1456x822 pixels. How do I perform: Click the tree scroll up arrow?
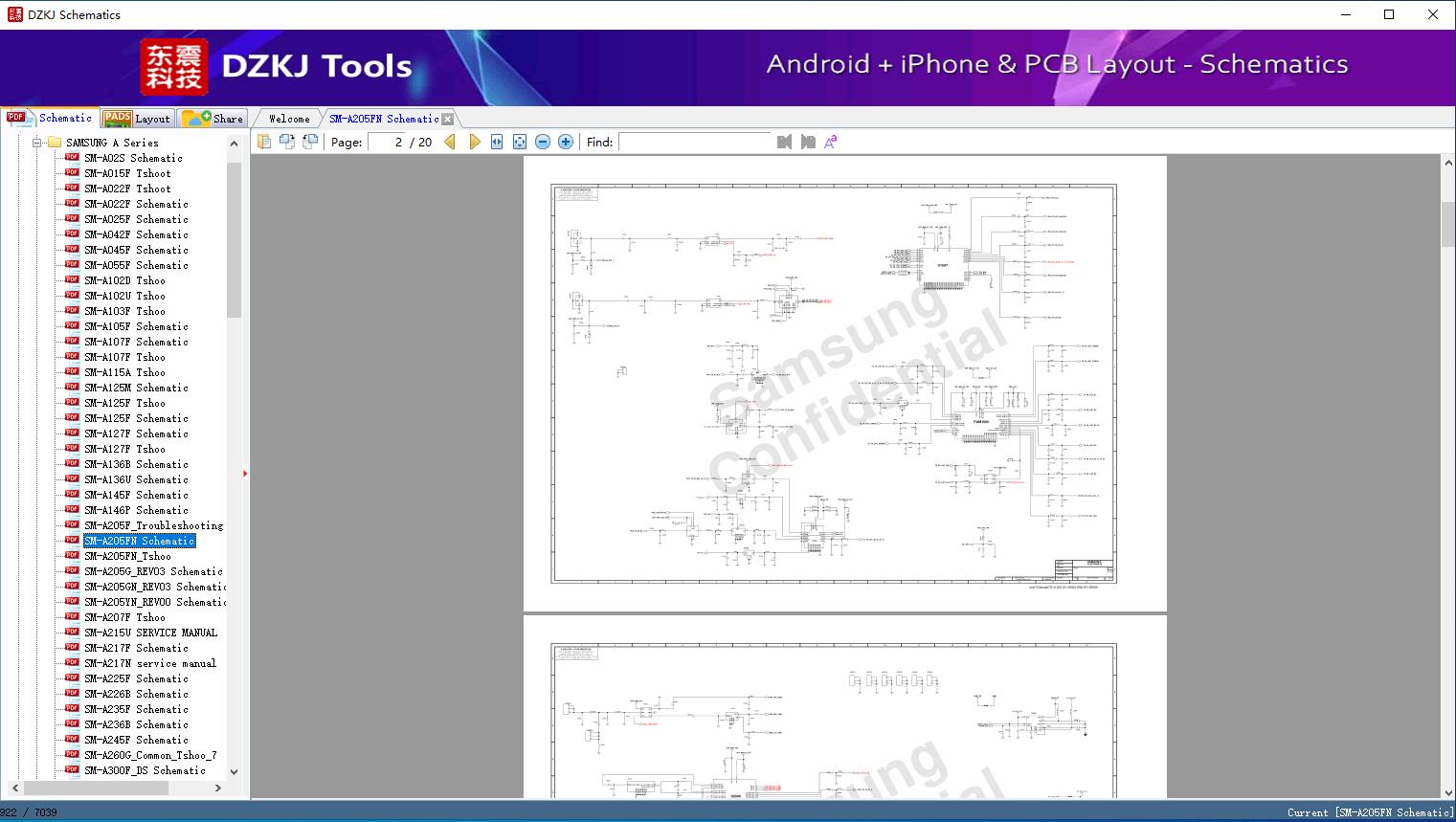point(234,144)
